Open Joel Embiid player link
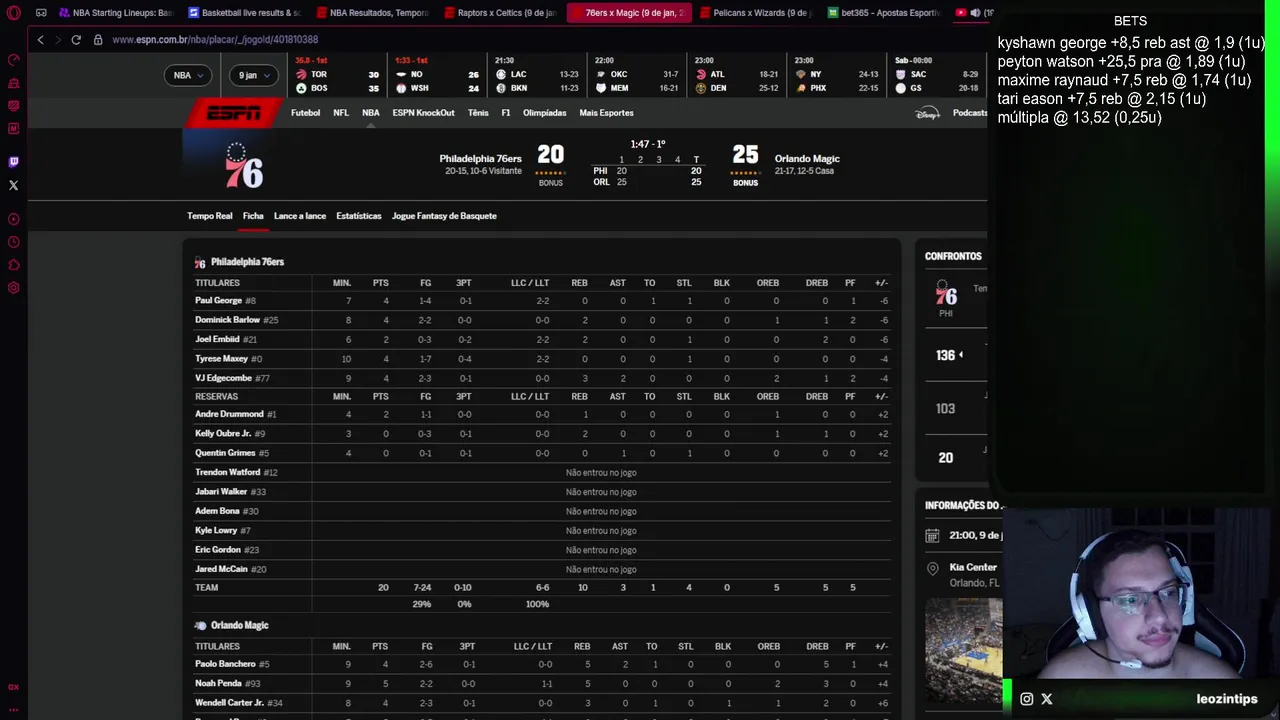This screenshot has height=720, width=1280. click(217, 340)
